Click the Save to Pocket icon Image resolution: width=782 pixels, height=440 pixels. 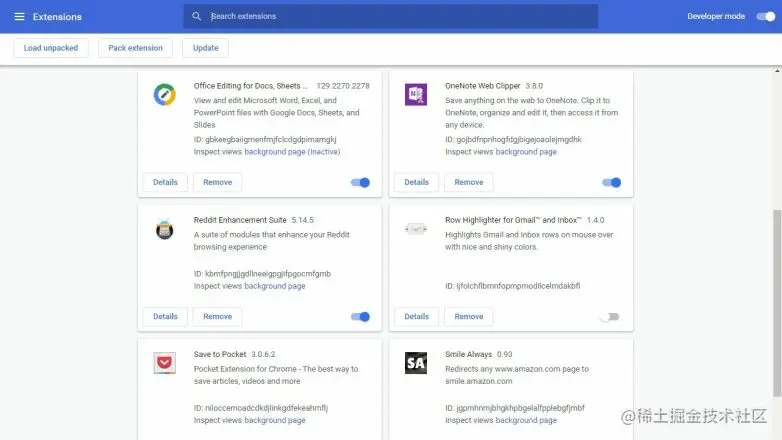pos(165,363)
